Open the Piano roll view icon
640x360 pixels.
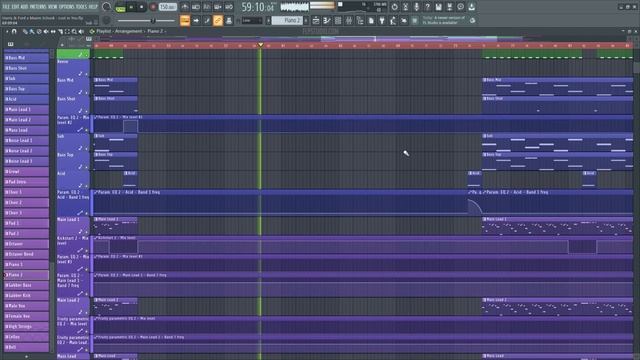(327, 20)
